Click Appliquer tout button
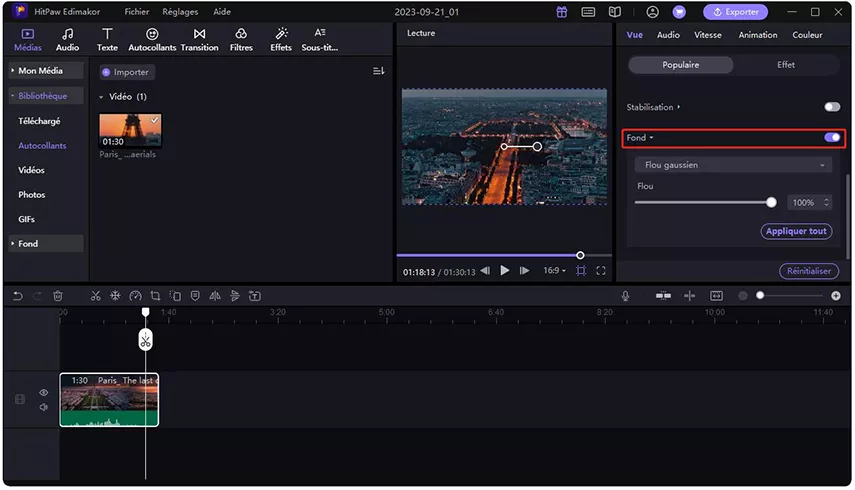 (x=796, y=231)
